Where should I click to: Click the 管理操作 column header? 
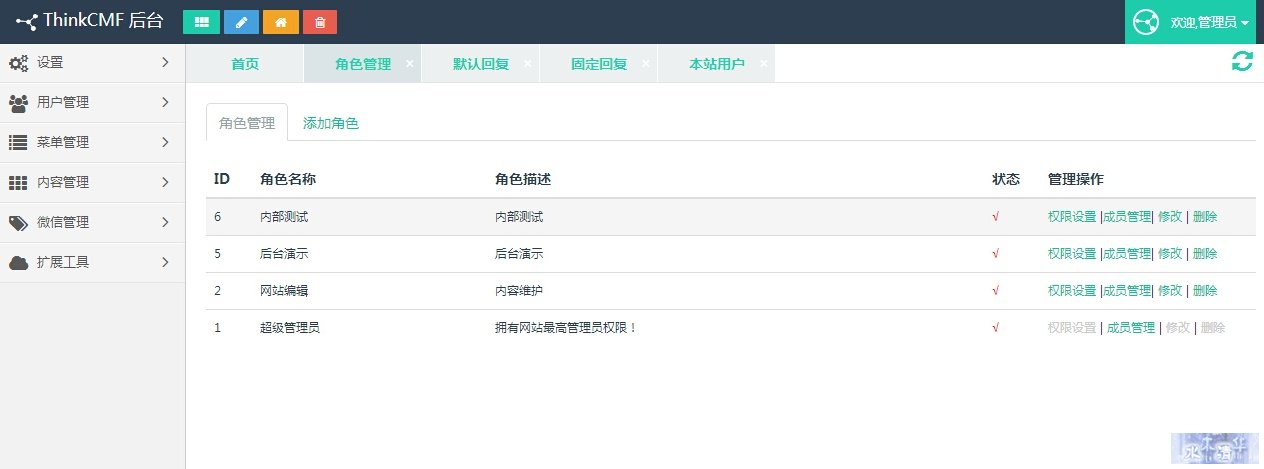tap(1076, 179)
